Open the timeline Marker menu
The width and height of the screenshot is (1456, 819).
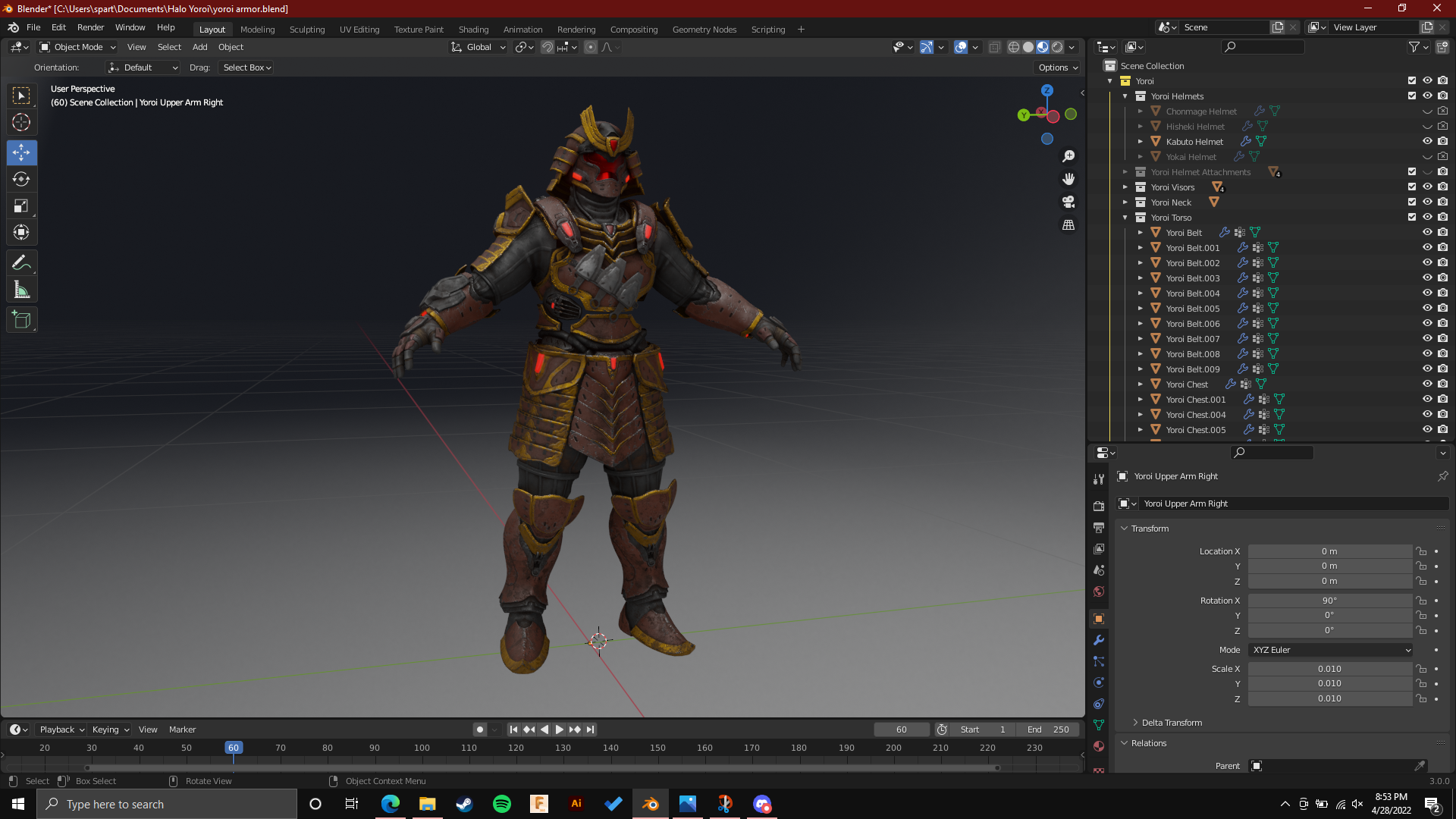coord(182,730)
